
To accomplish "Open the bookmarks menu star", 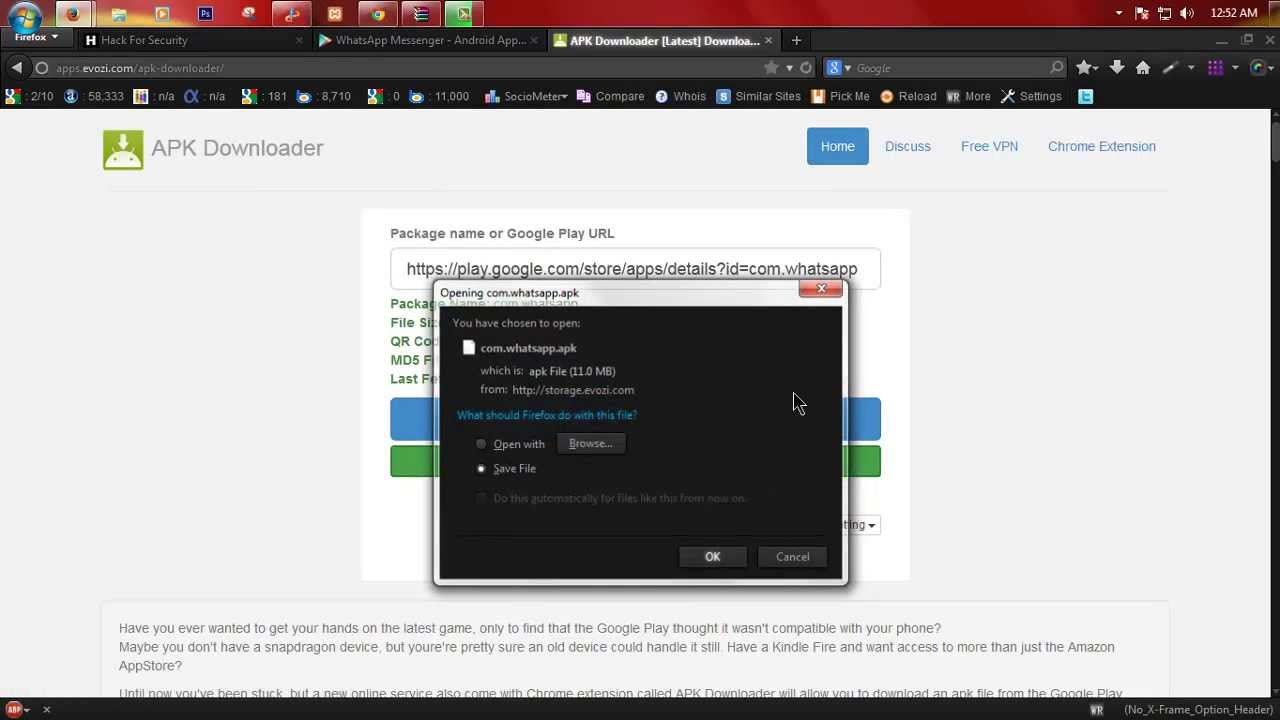I will point(1087,68).
